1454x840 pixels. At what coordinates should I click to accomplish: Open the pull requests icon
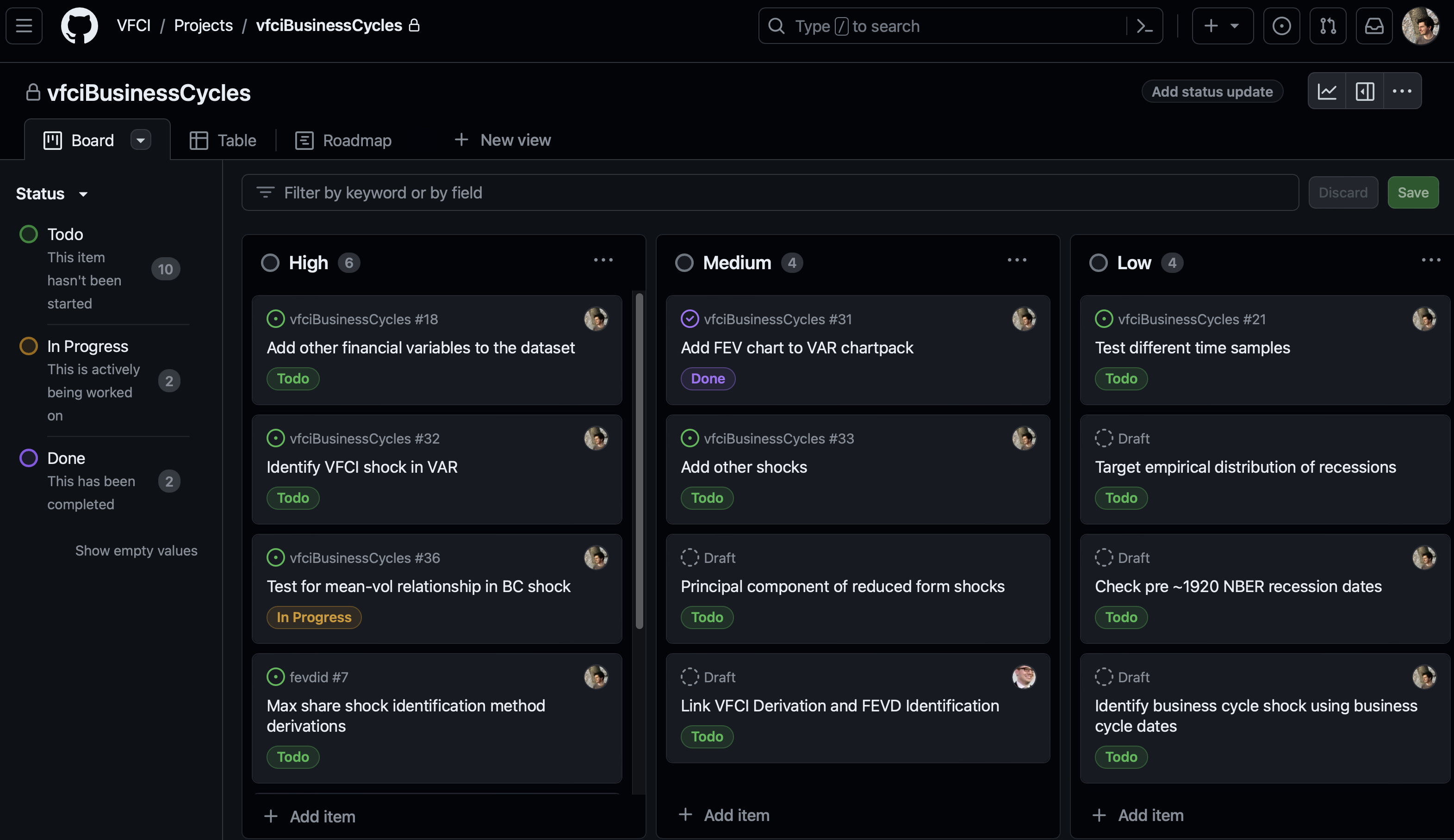coord(1328,26)
